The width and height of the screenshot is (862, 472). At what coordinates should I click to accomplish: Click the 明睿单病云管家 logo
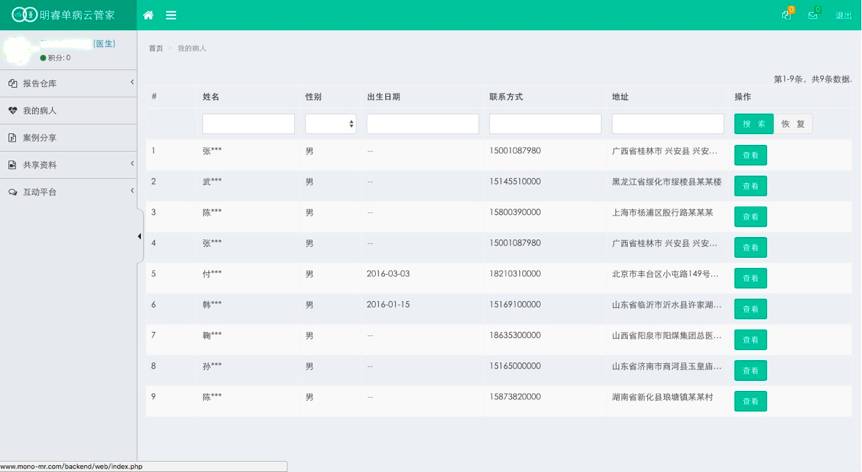pos(68,15)
